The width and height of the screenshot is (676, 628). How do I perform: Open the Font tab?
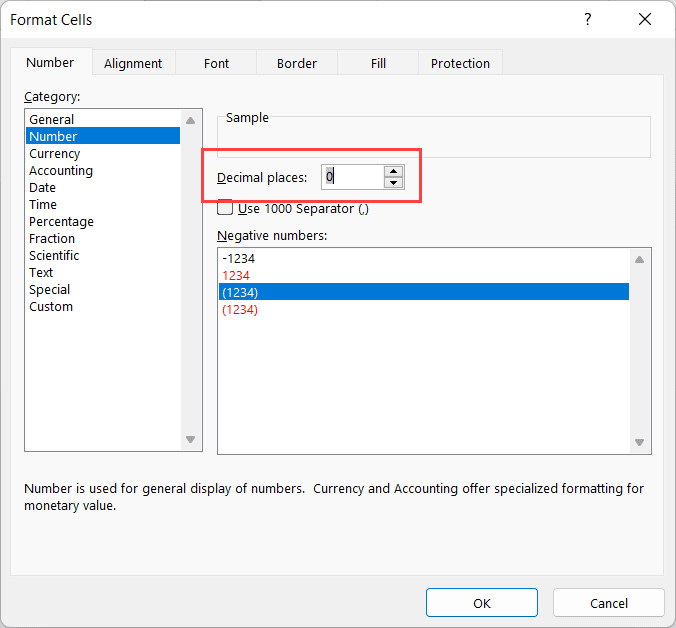click(x=216, y=63)
